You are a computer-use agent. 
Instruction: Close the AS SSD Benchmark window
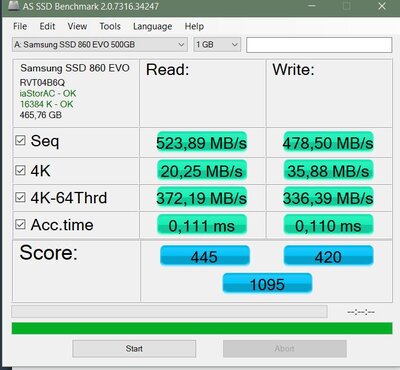382,6
